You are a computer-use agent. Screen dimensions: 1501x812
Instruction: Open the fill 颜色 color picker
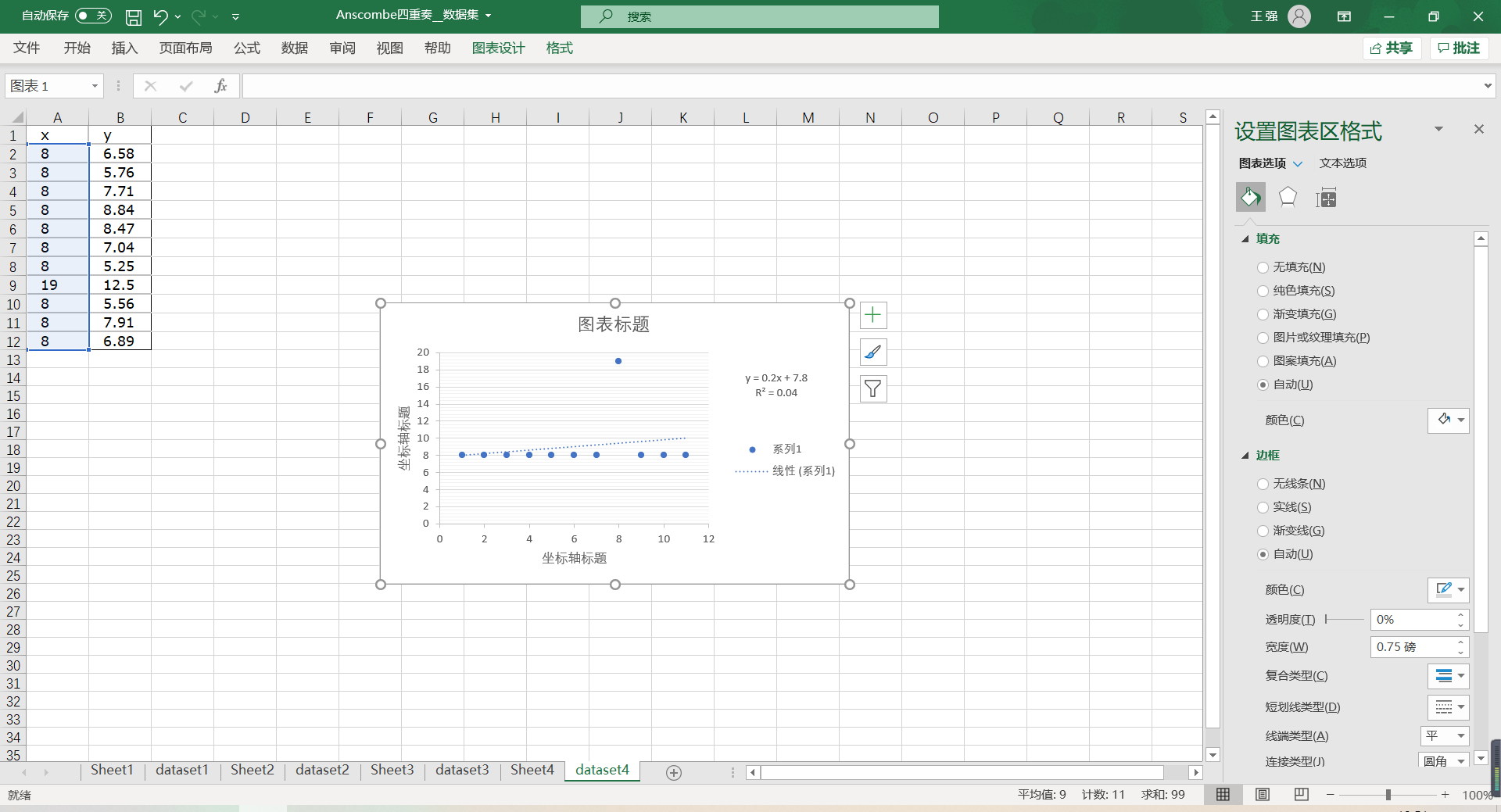[1449, 420]
